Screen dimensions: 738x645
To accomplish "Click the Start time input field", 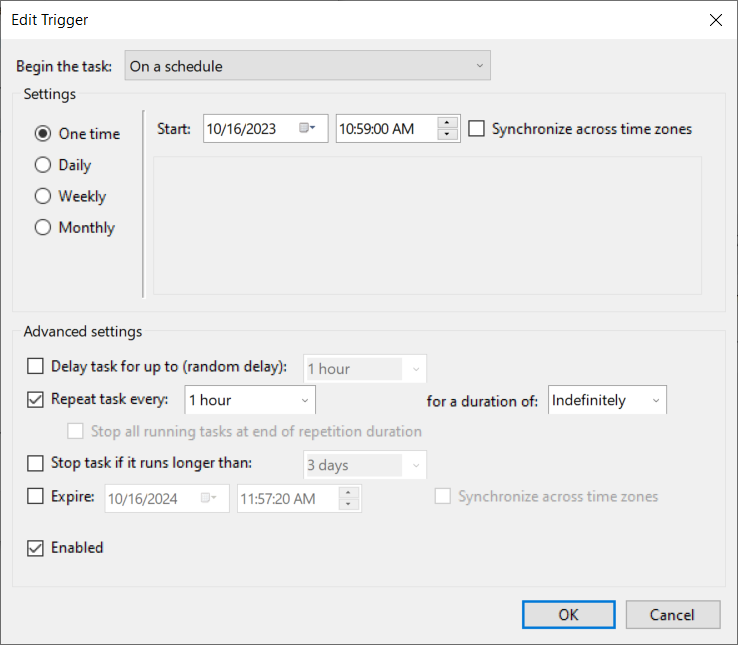I will click(x=385, y=128).
